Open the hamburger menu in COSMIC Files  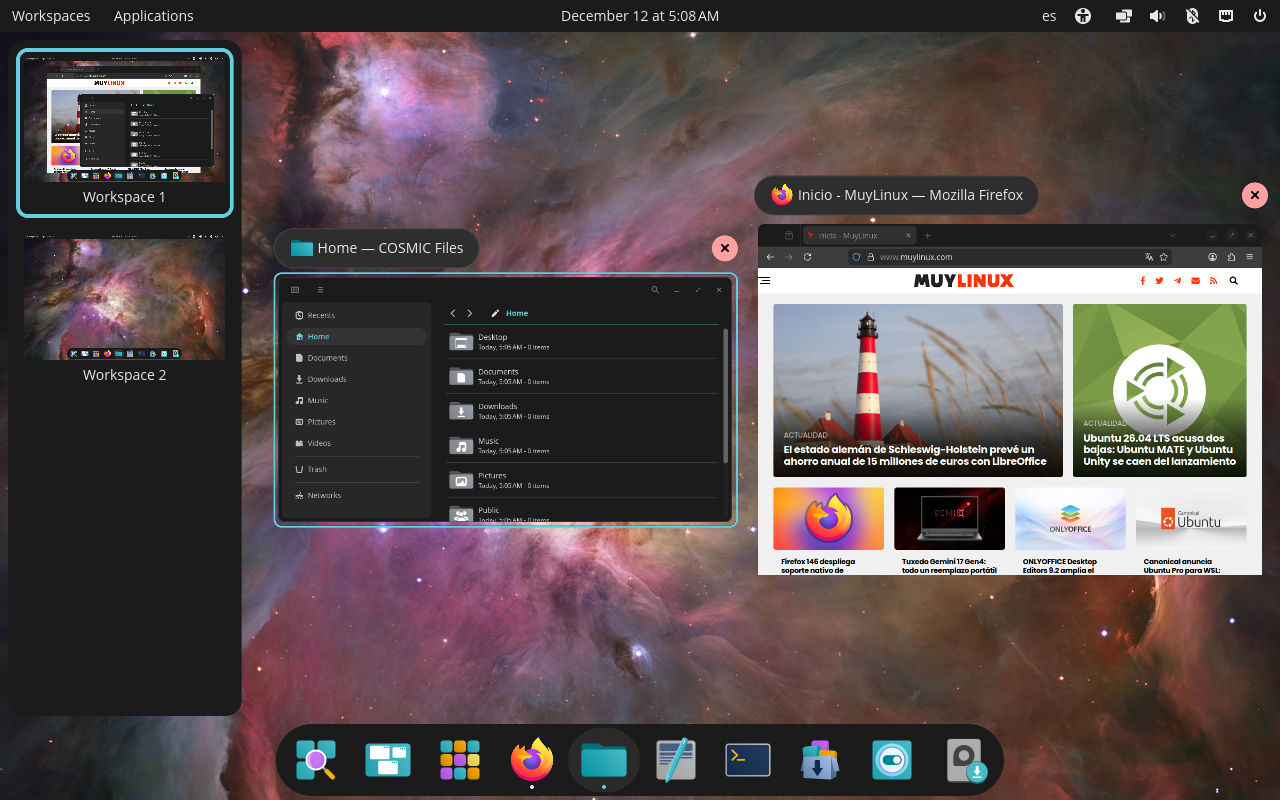320,289
